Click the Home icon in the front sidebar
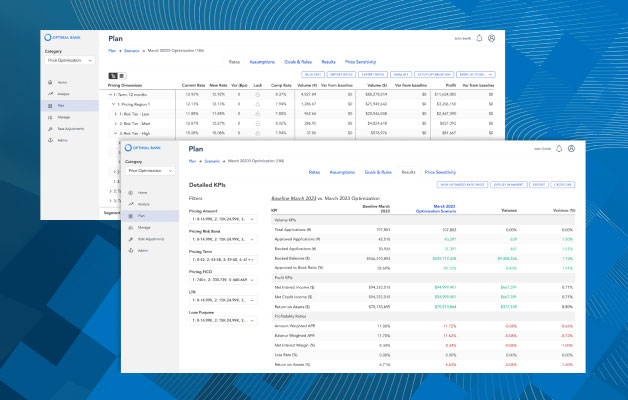The width and height of the screenshot is (628, 400). 130,191
